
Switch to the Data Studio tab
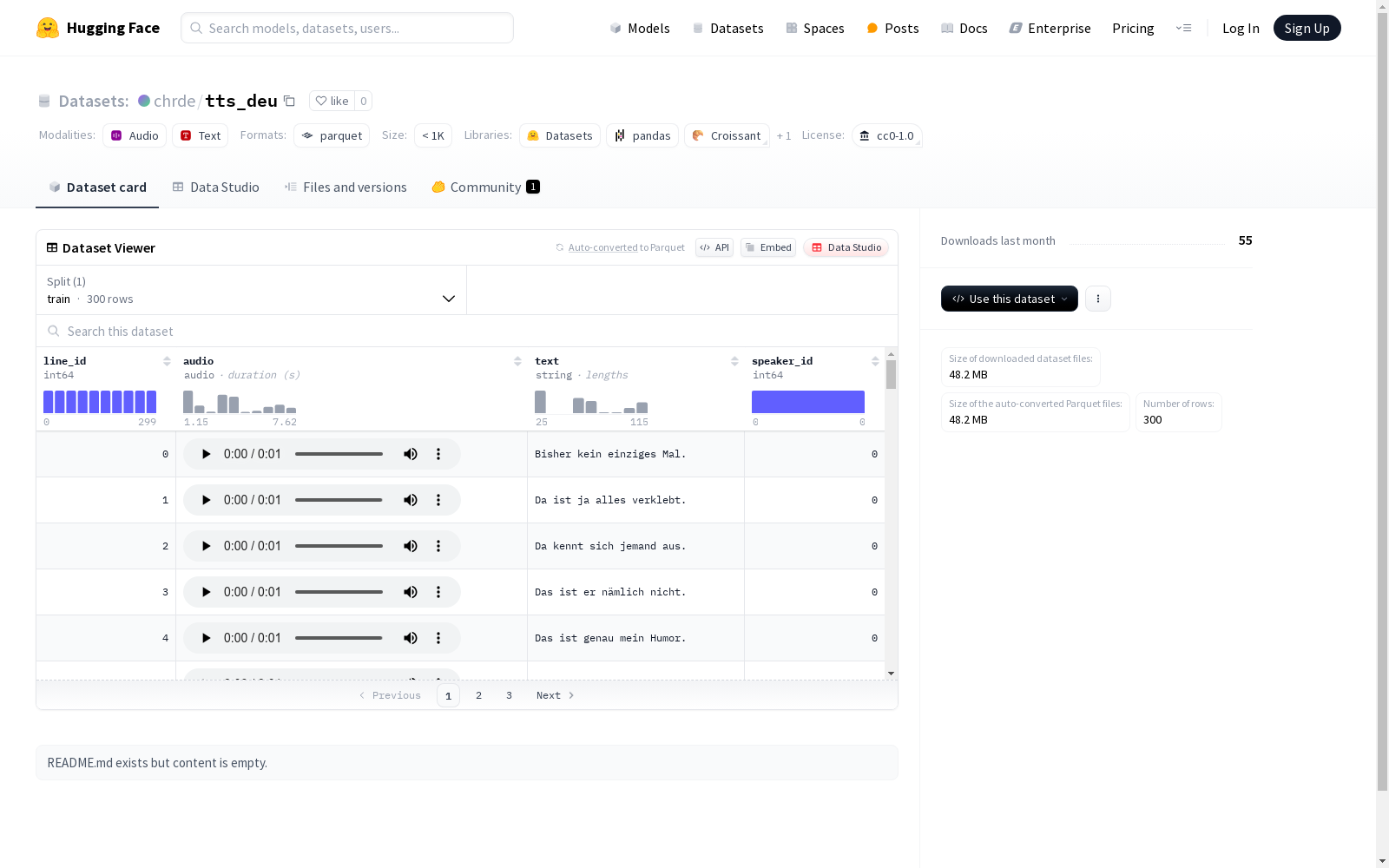click(x=215, y=187)
